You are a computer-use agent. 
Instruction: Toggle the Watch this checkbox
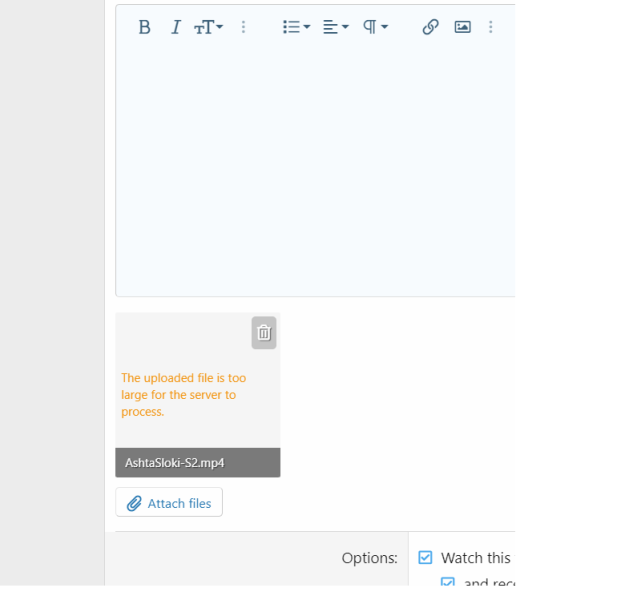coord(425,558)
